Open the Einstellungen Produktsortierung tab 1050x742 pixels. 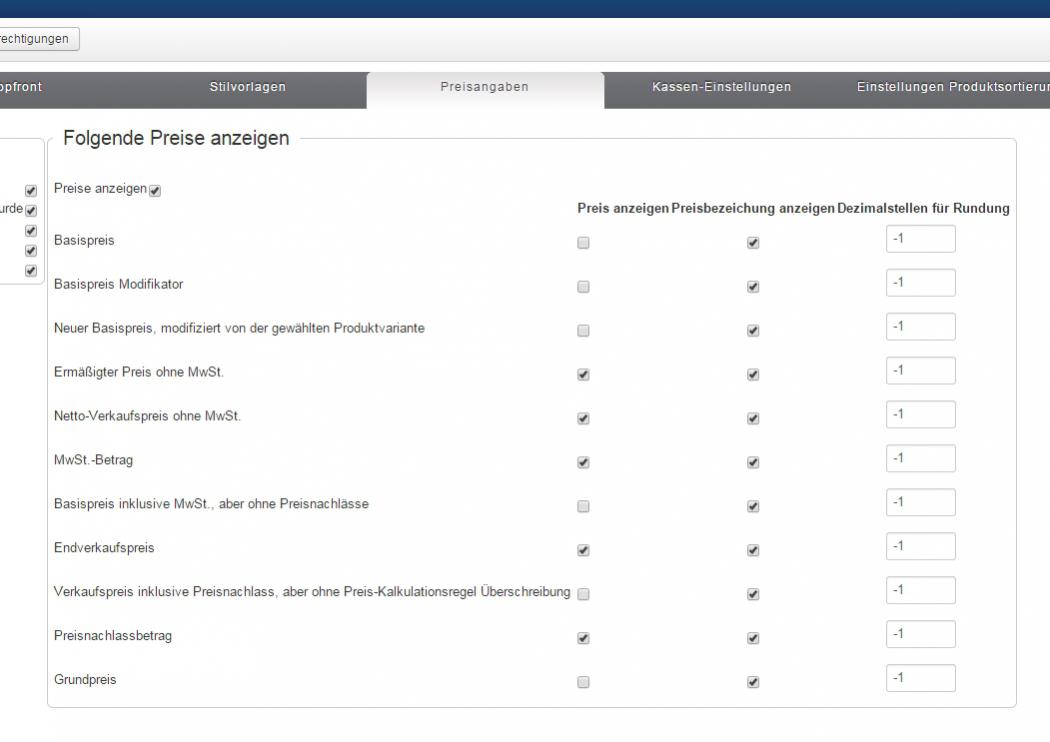(950, 87)
